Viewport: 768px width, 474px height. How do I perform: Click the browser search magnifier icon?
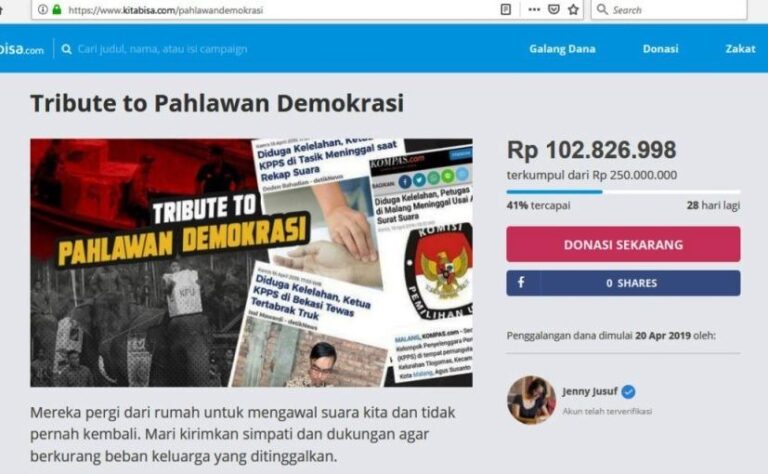[x=602, y=9]
